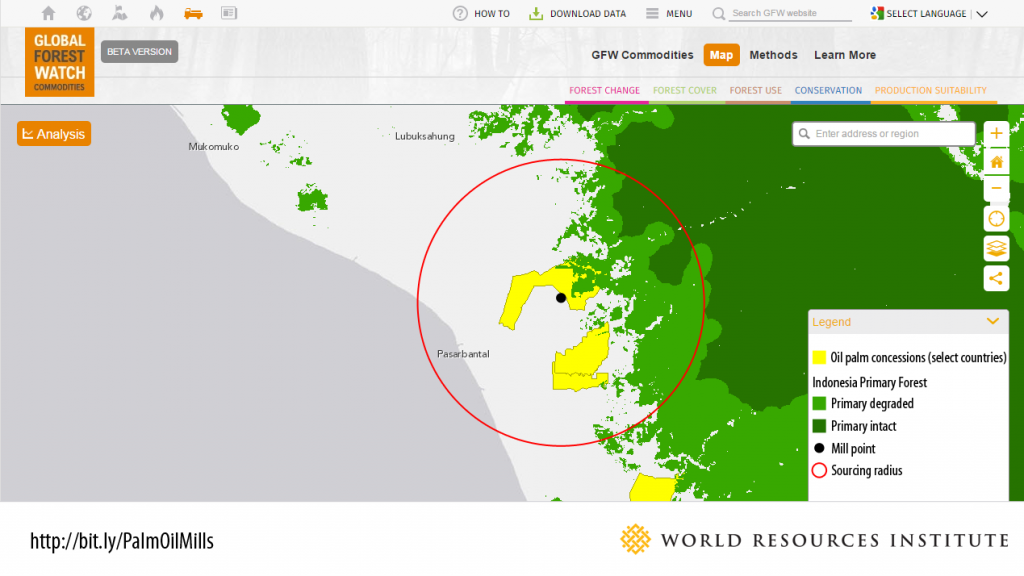Expand the Select Language dropdown arrow

click(982, 14)
